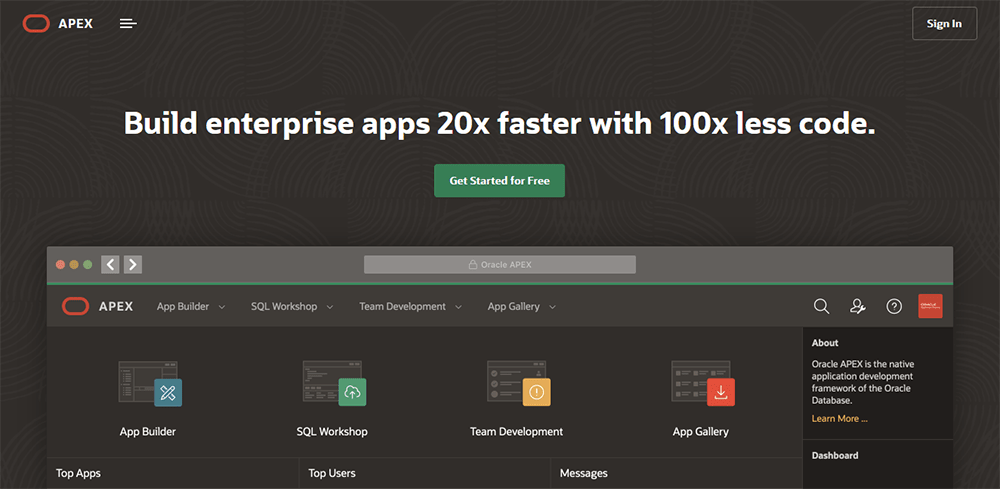Click the red user avatar tile
The width and height of the screenshot is (1000, 489).
[x=930, y=306]
